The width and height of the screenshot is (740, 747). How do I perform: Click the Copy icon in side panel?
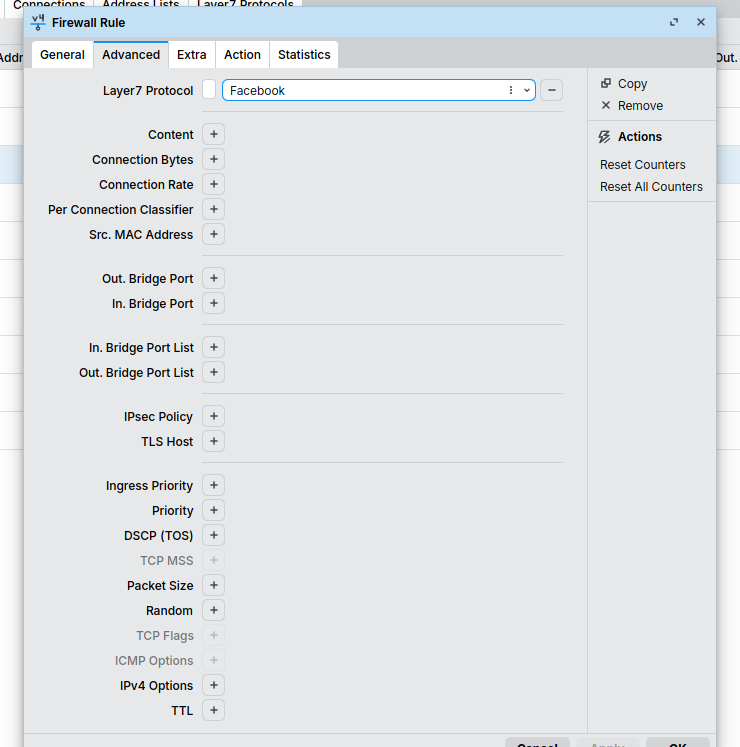click(606, 84)
